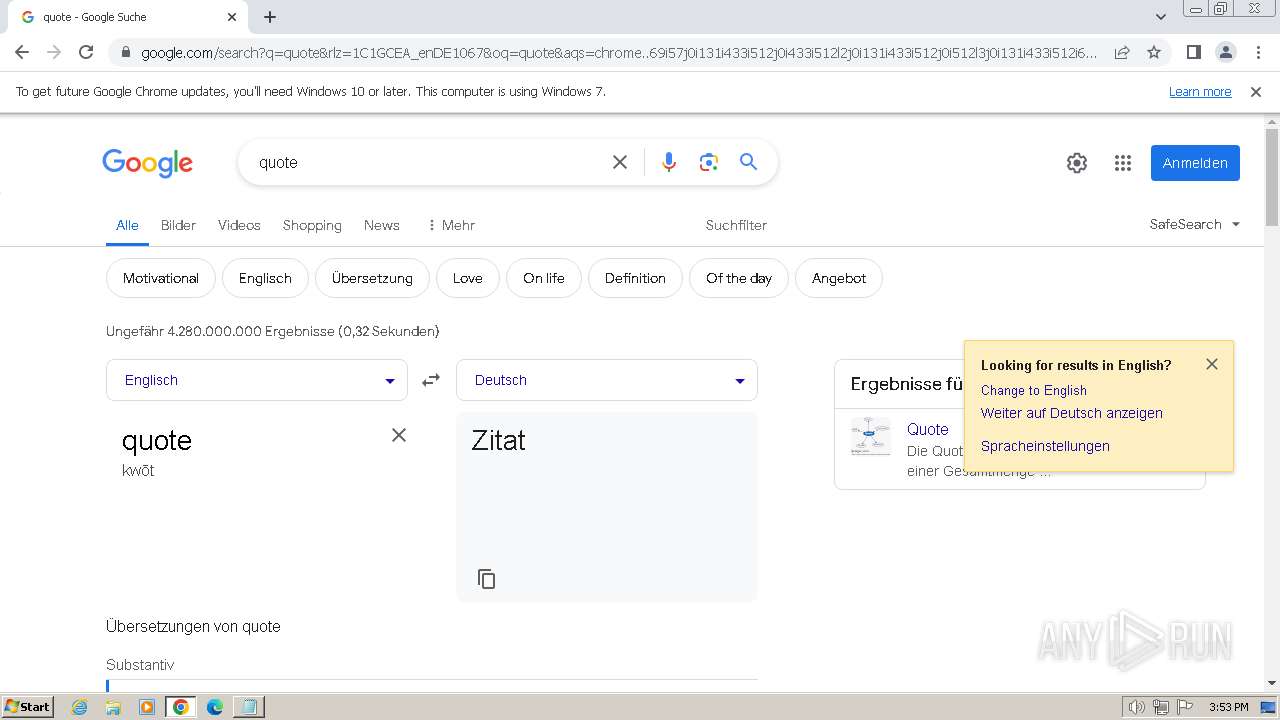Screen dimensions: 1280x720
Task: Open target language Deutsch dropdown
Action: [607, 380]
